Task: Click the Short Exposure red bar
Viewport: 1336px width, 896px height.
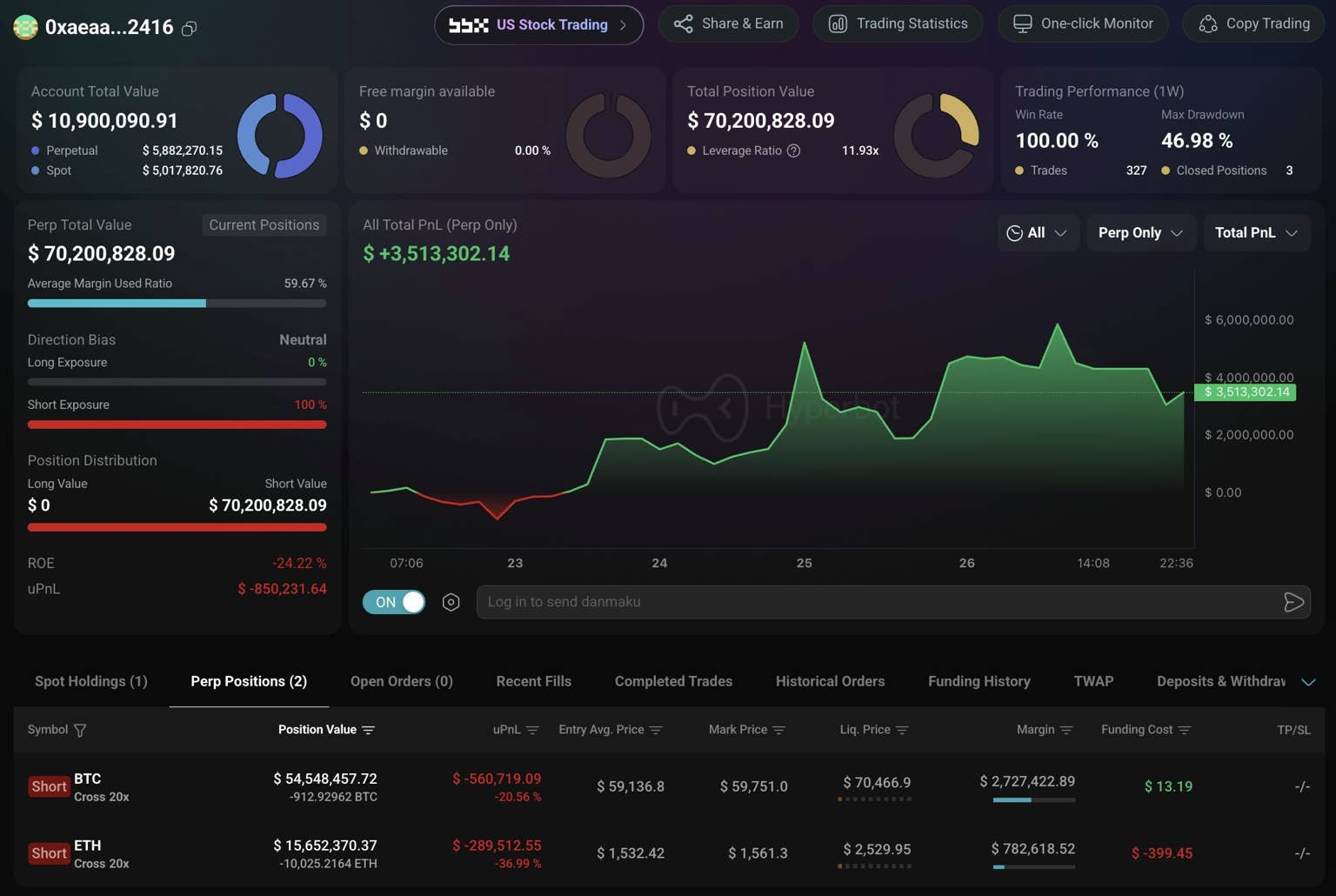Action: [177, 425]
